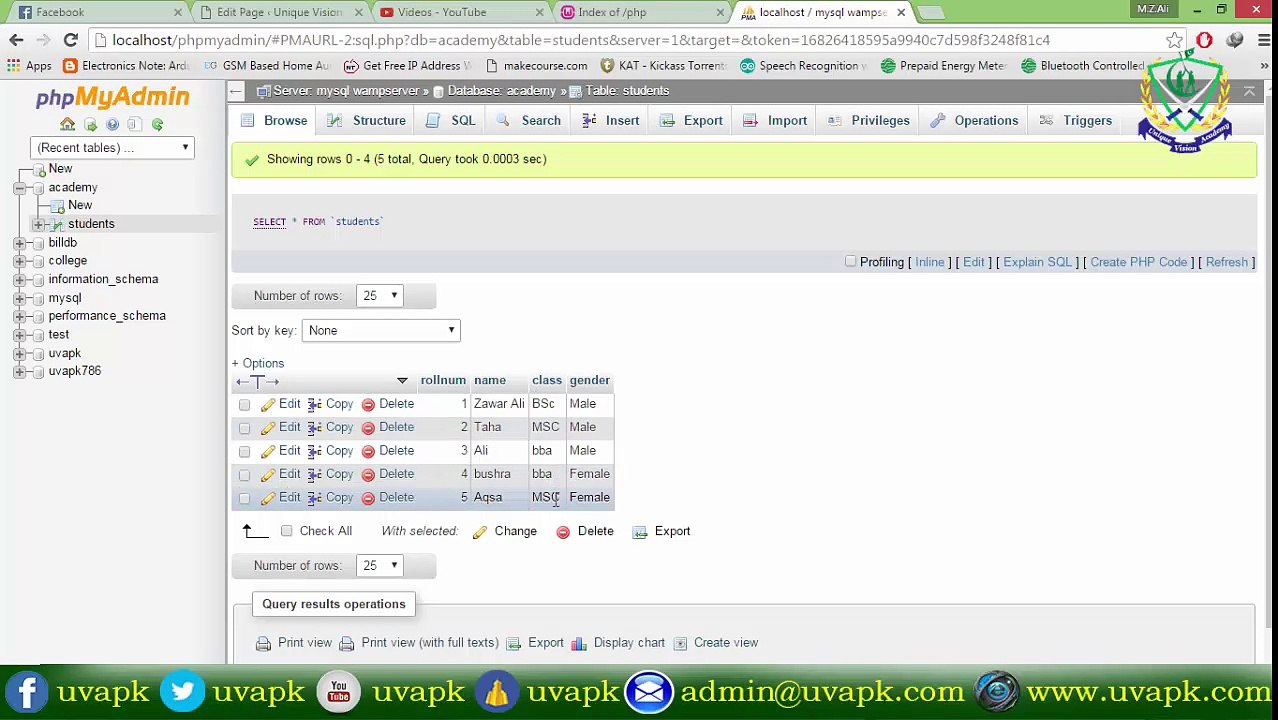Screen dimensions: 1278x720
Task: Collapse the navigation panel arrow
Action: click(x=235, y=91)
